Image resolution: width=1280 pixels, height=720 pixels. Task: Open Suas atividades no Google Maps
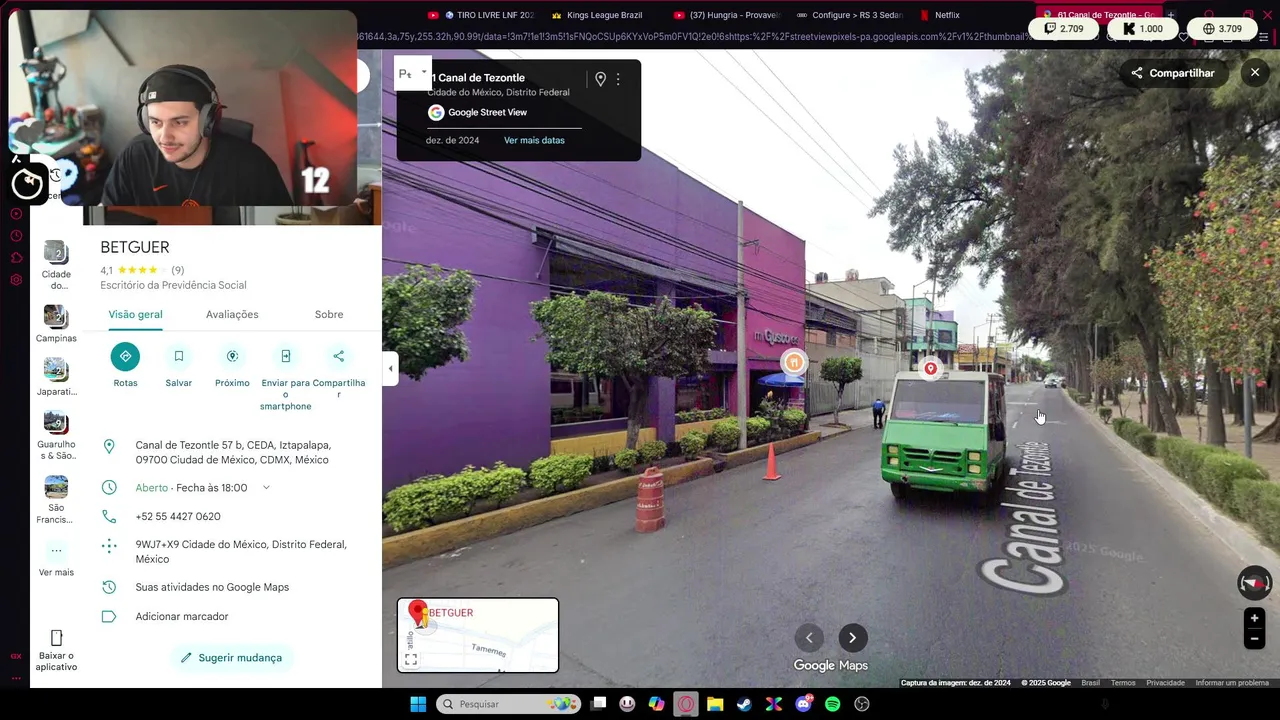[212, 587]
